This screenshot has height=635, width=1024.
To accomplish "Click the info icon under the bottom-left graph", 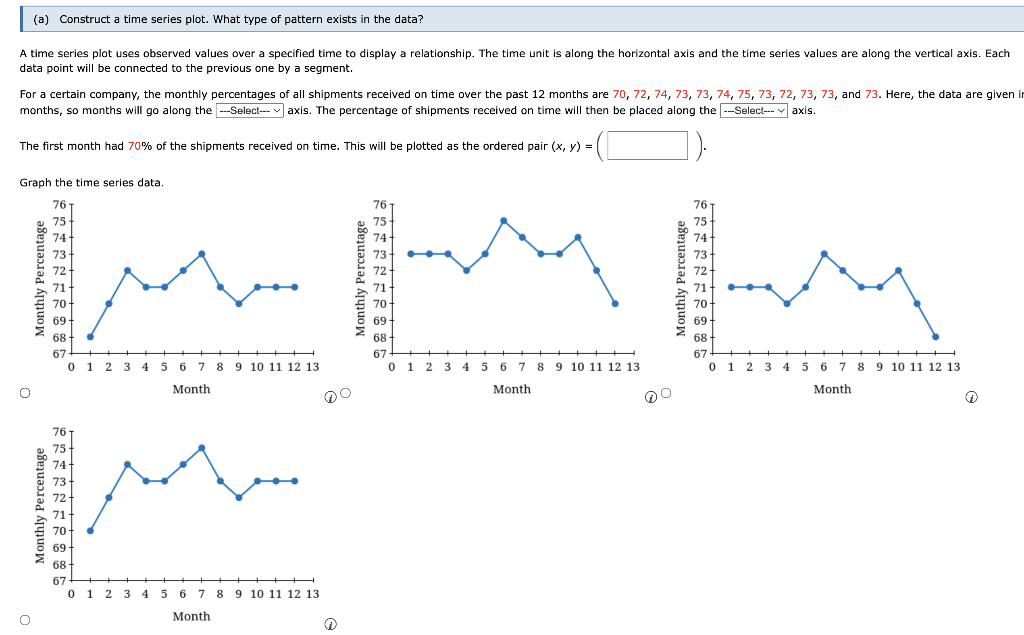I will tap(330, 624).
